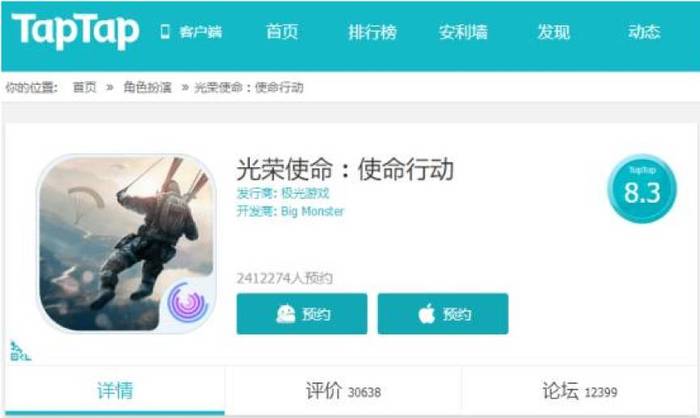Click the purple swirl publisher badge
The height and width of the screenshot is (418, 700).
click(188, 303)
